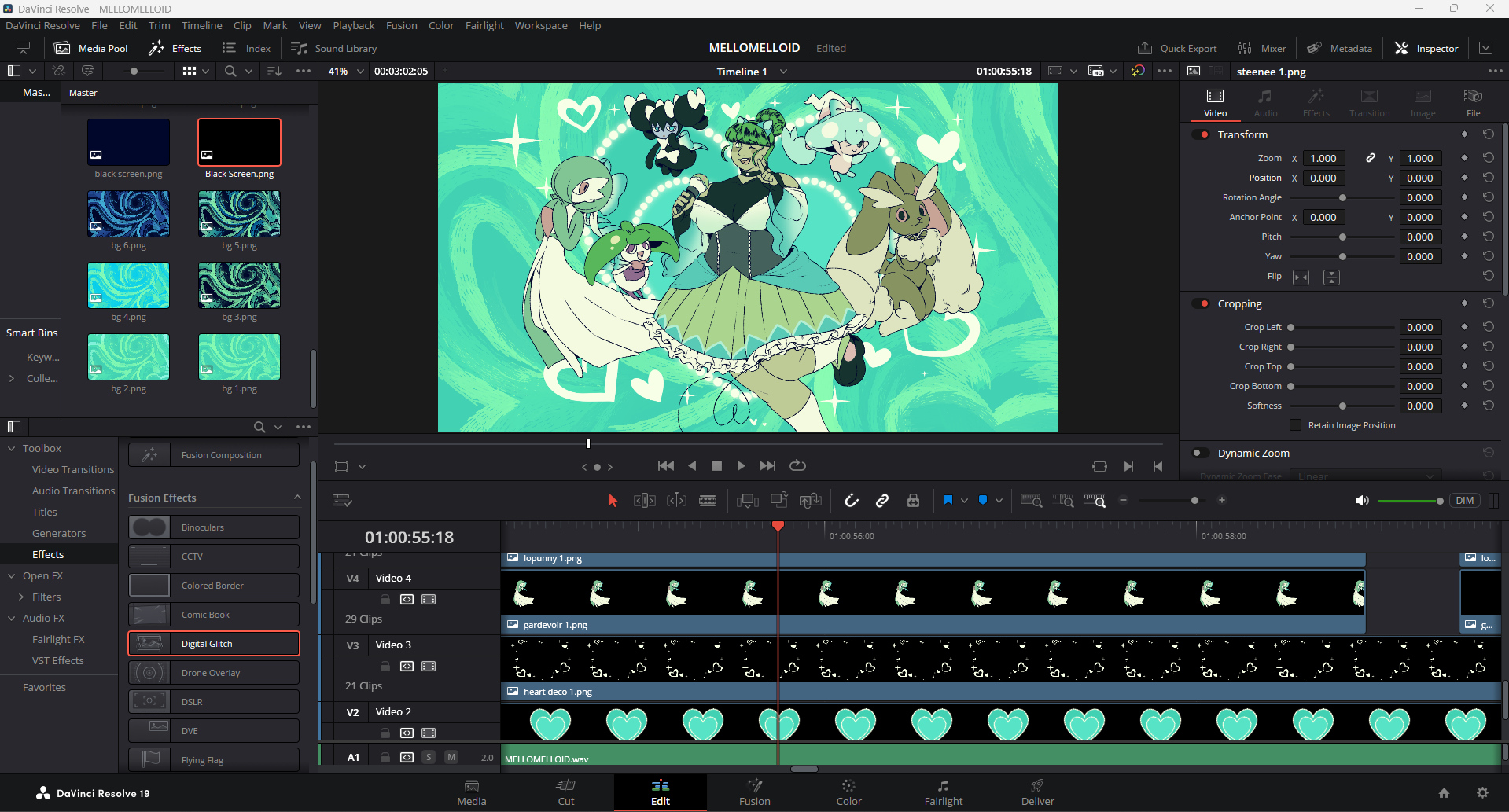The width and height of the screenshot is (1509, 812).
Task: Select the bg 6.png thumbnail
Action: click(x=128, y=214)
